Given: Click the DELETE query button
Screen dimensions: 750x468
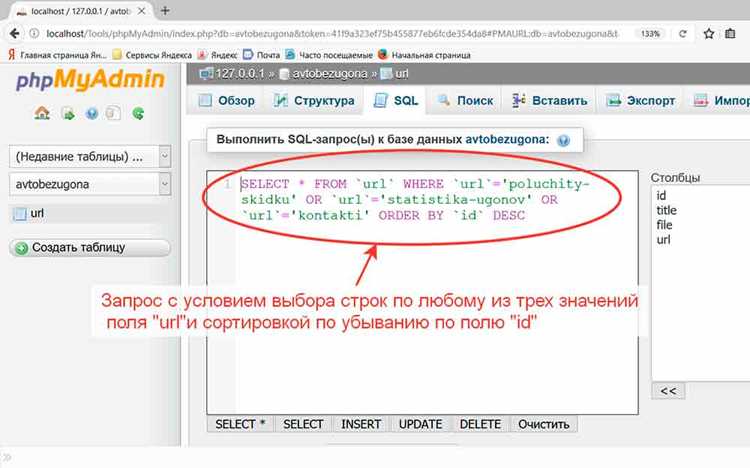Looking at the screenshot, I should pyautogui.click(x=480, y=424).
